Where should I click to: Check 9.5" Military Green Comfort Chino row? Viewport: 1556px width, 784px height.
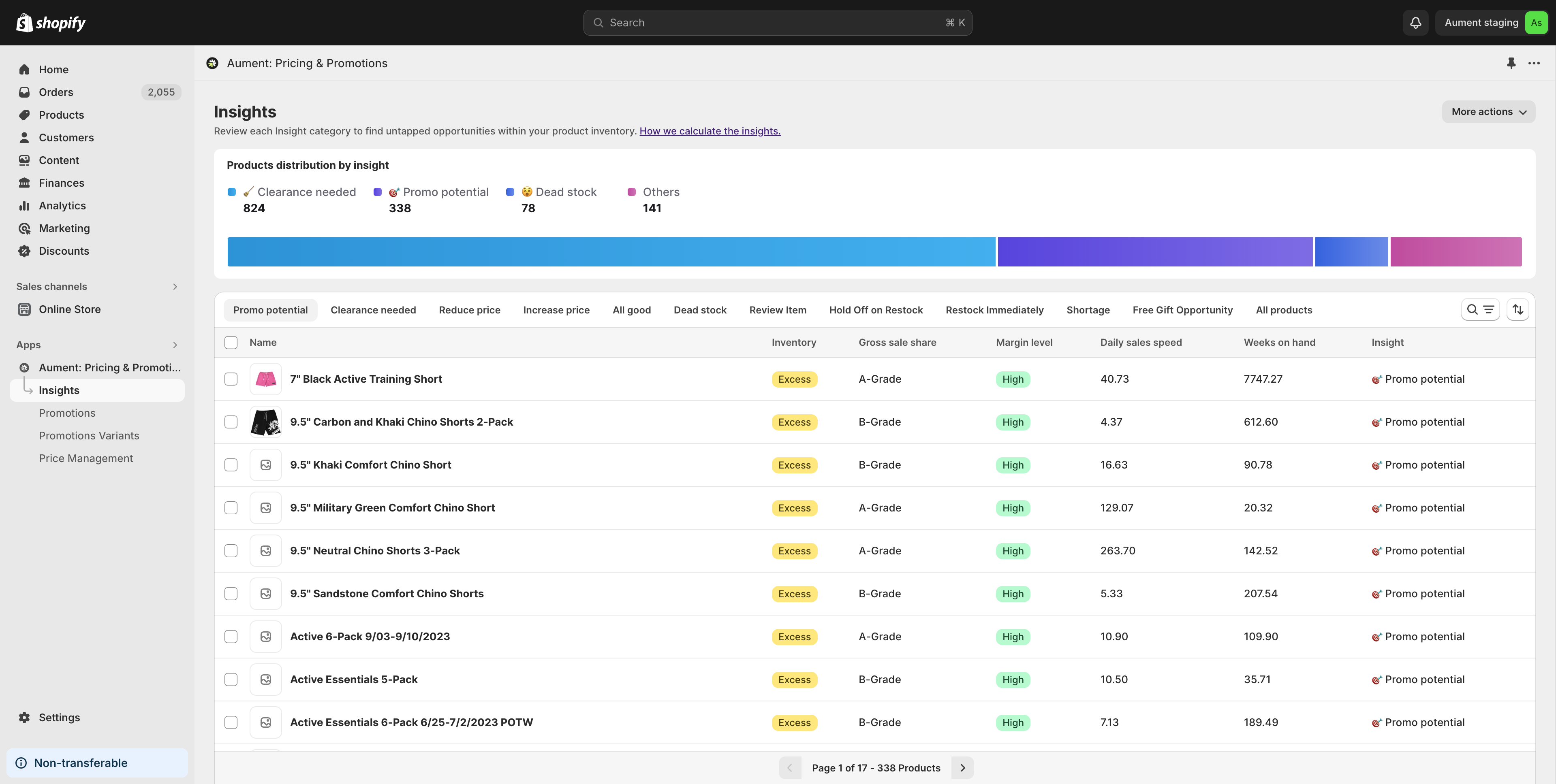(231, 507)
